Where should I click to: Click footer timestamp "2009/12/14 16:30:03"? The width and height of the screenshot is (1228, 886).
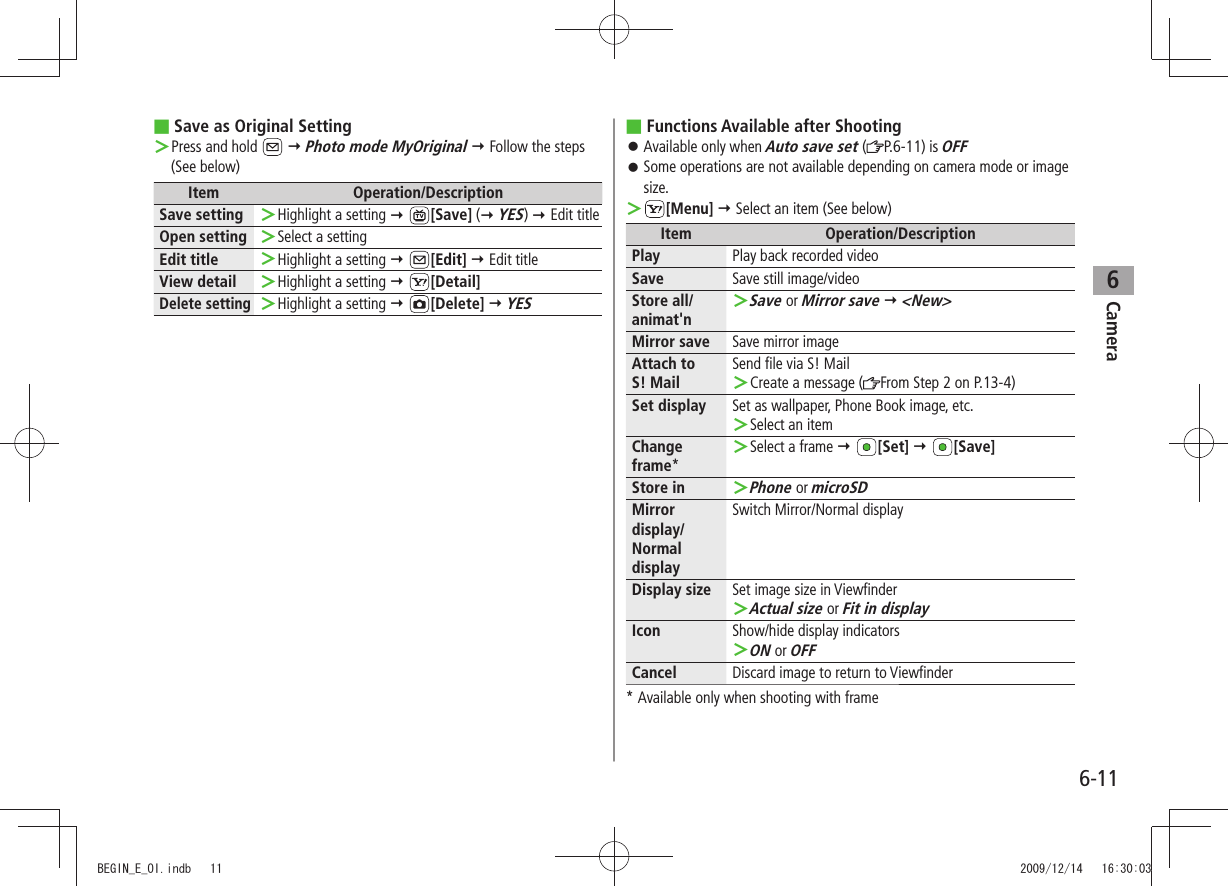coord(1086,869)
